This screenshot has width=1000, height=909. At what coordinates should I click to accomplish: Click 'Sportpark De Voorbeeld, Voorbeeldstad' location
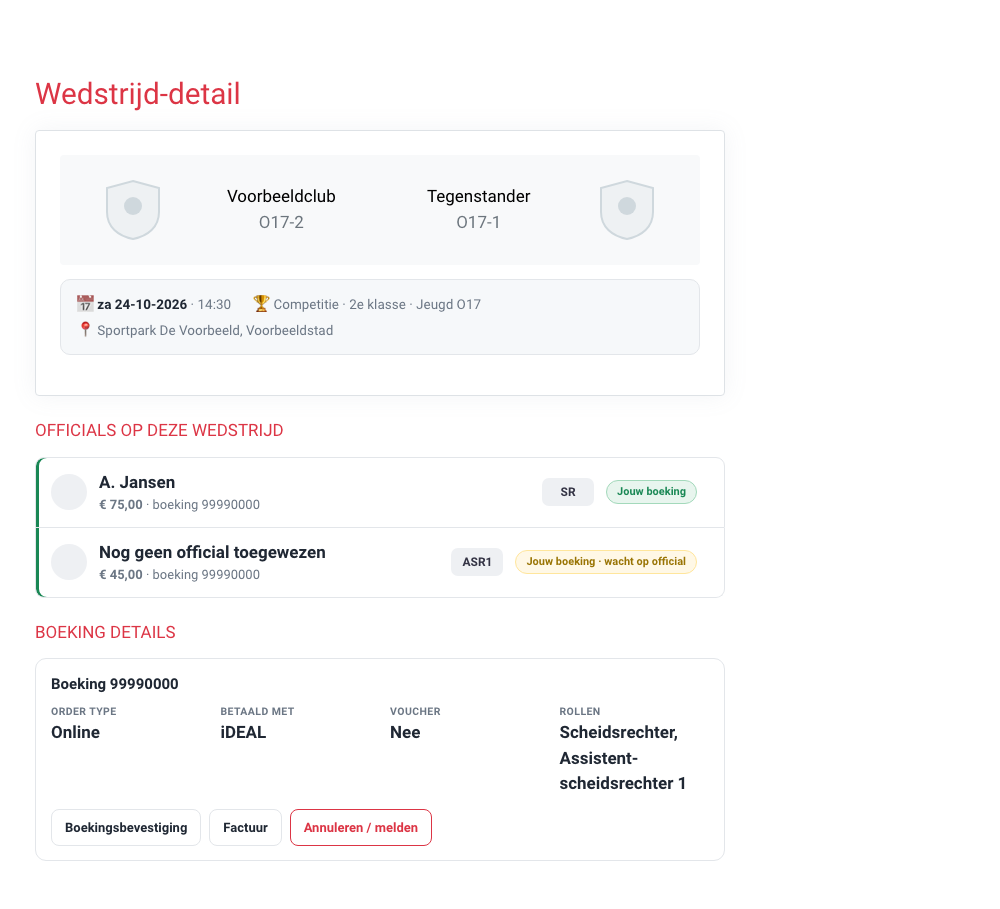click(x=215, y=330)
